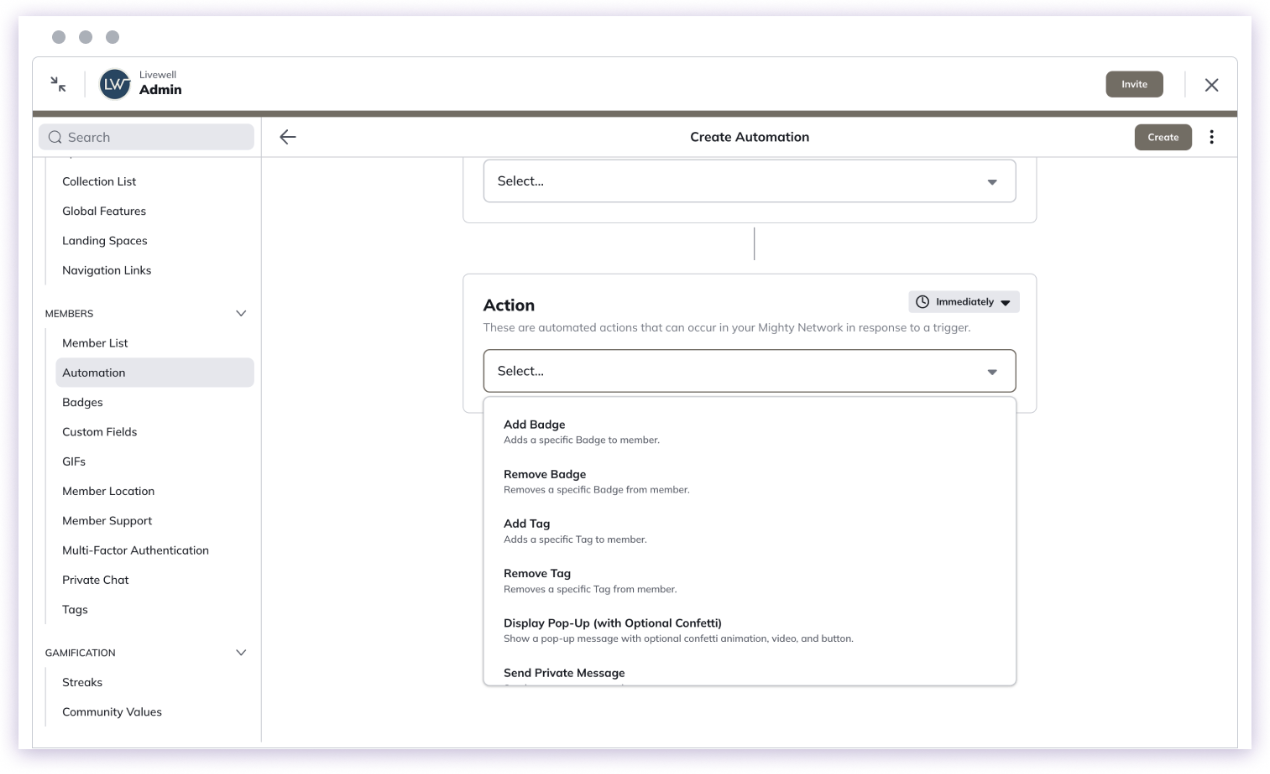Choose Add Badge action

[x=749, y=431]
